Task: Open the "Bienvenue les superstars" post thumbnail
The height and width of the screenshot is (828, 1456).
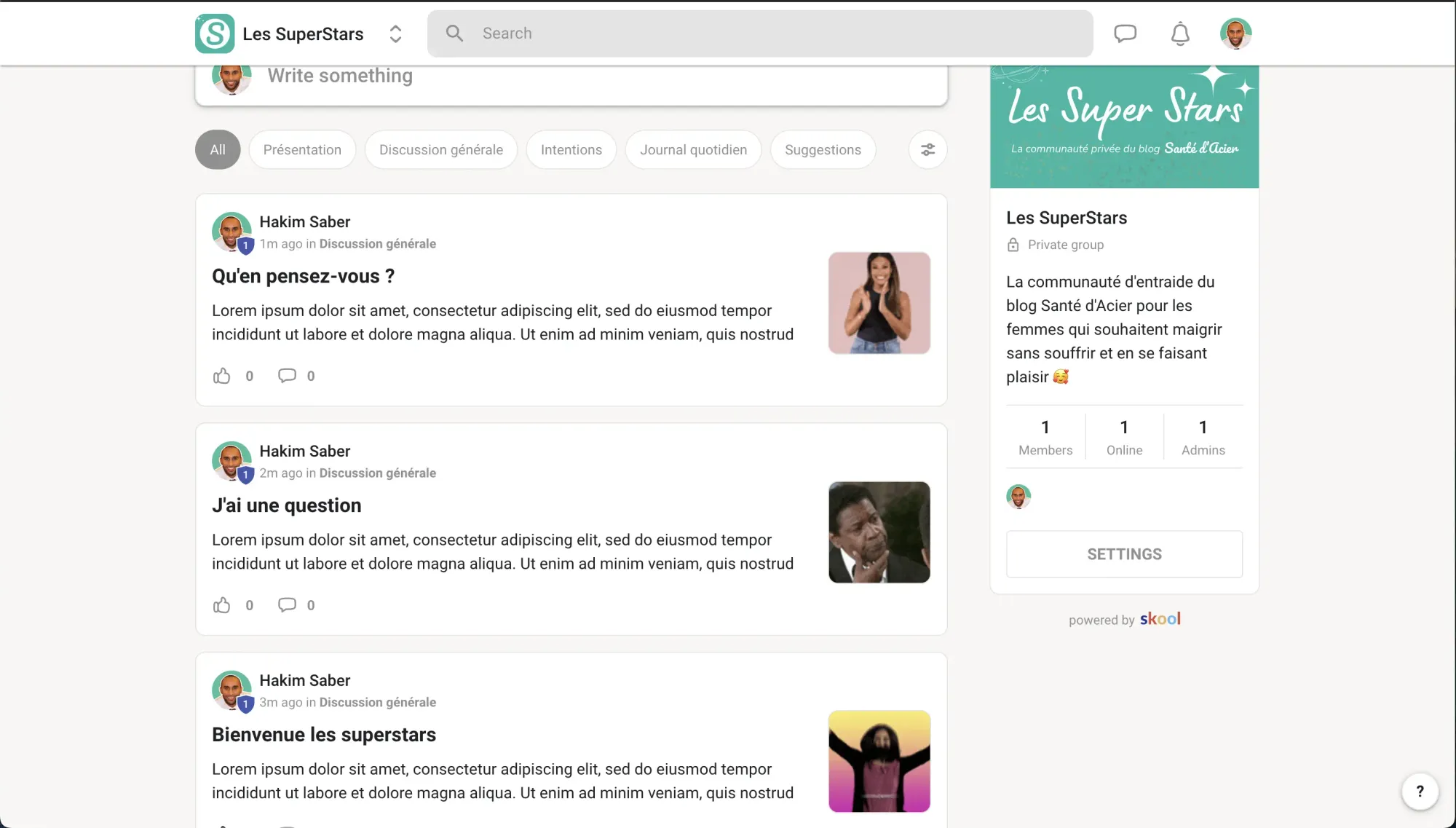Action: coord(879,761)
